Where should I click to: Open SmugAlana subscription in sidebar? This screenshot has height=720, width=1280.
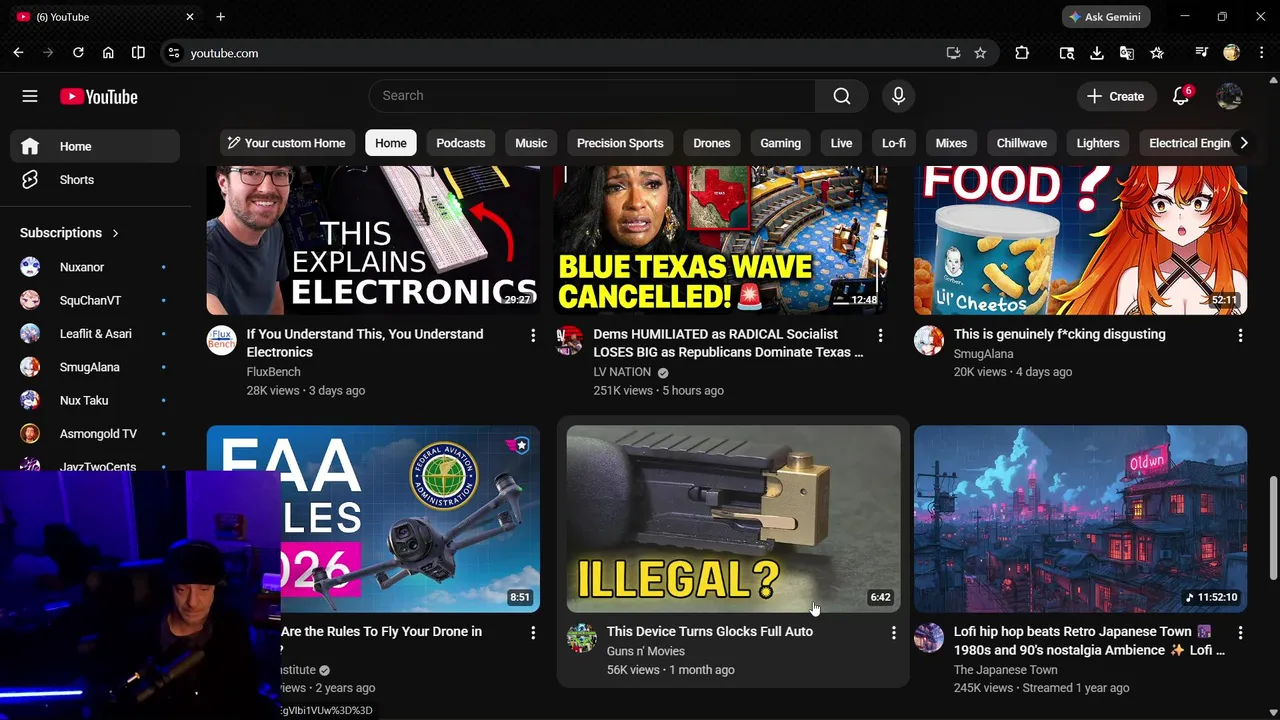(95, 367)
